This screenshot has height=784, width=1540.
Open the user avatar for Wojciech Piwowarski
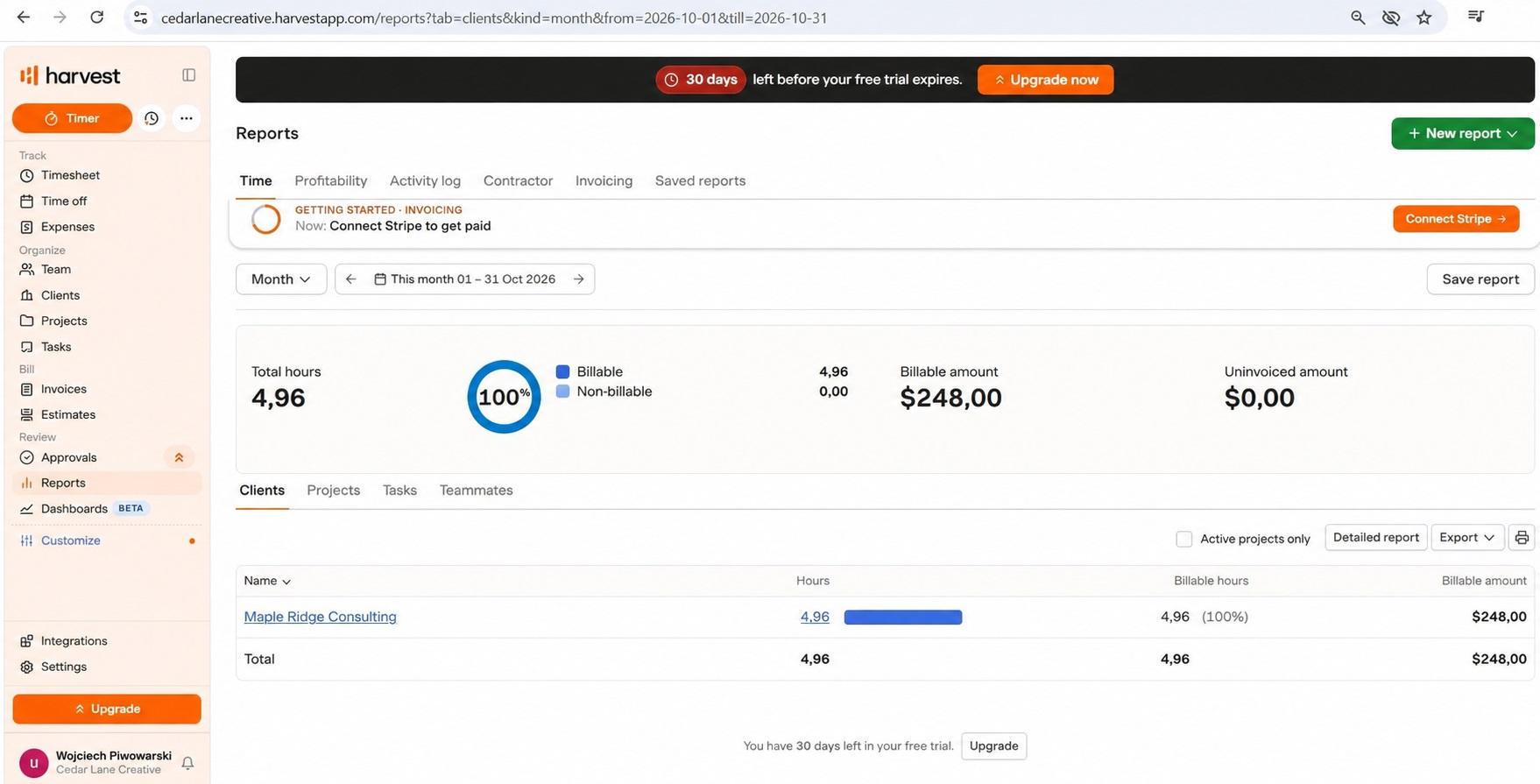tap(34, 763)
